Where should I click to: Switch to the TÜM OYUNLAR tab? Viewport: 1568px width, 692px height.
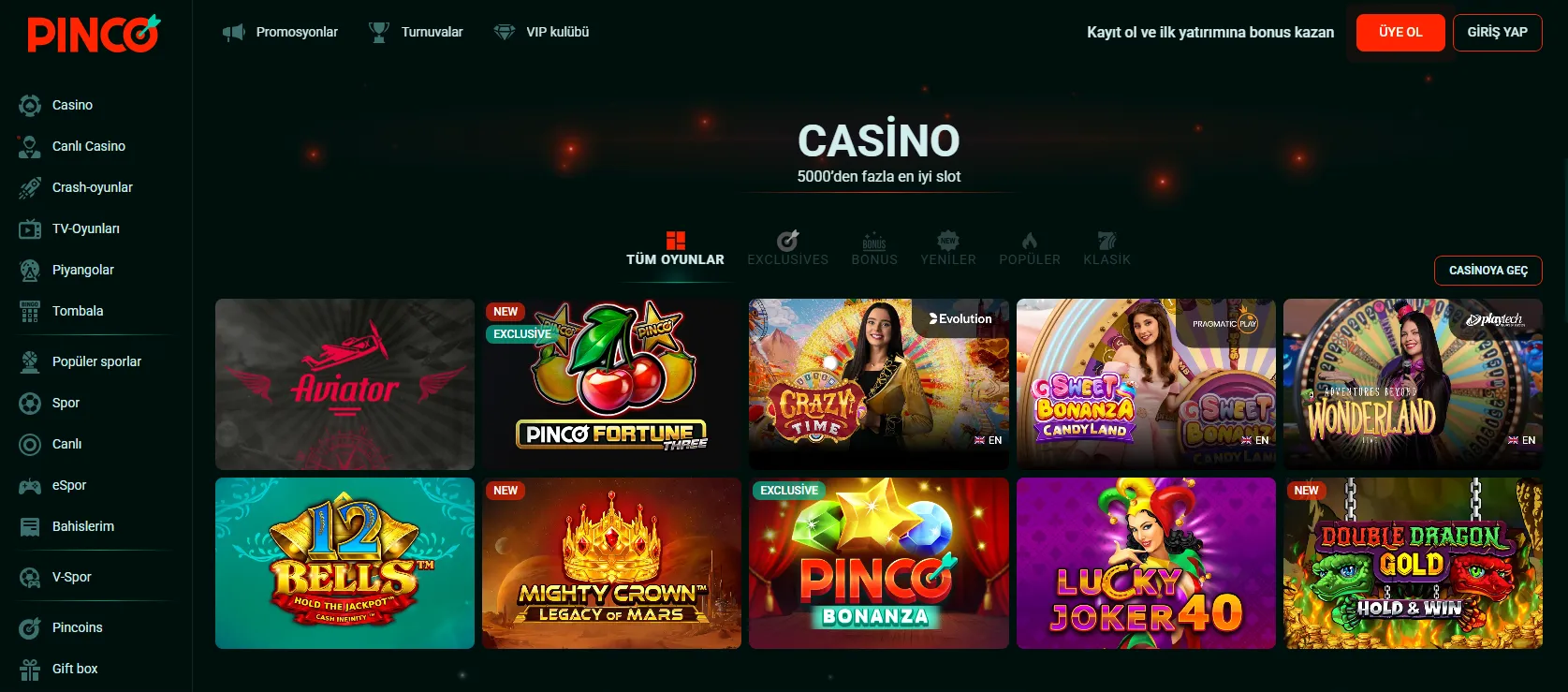675,249
